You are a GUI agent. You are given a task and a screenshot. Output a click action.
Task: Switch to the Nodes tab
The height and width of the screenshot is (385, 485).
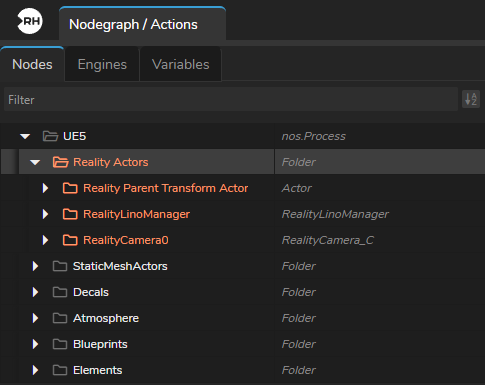pos(32,64)
